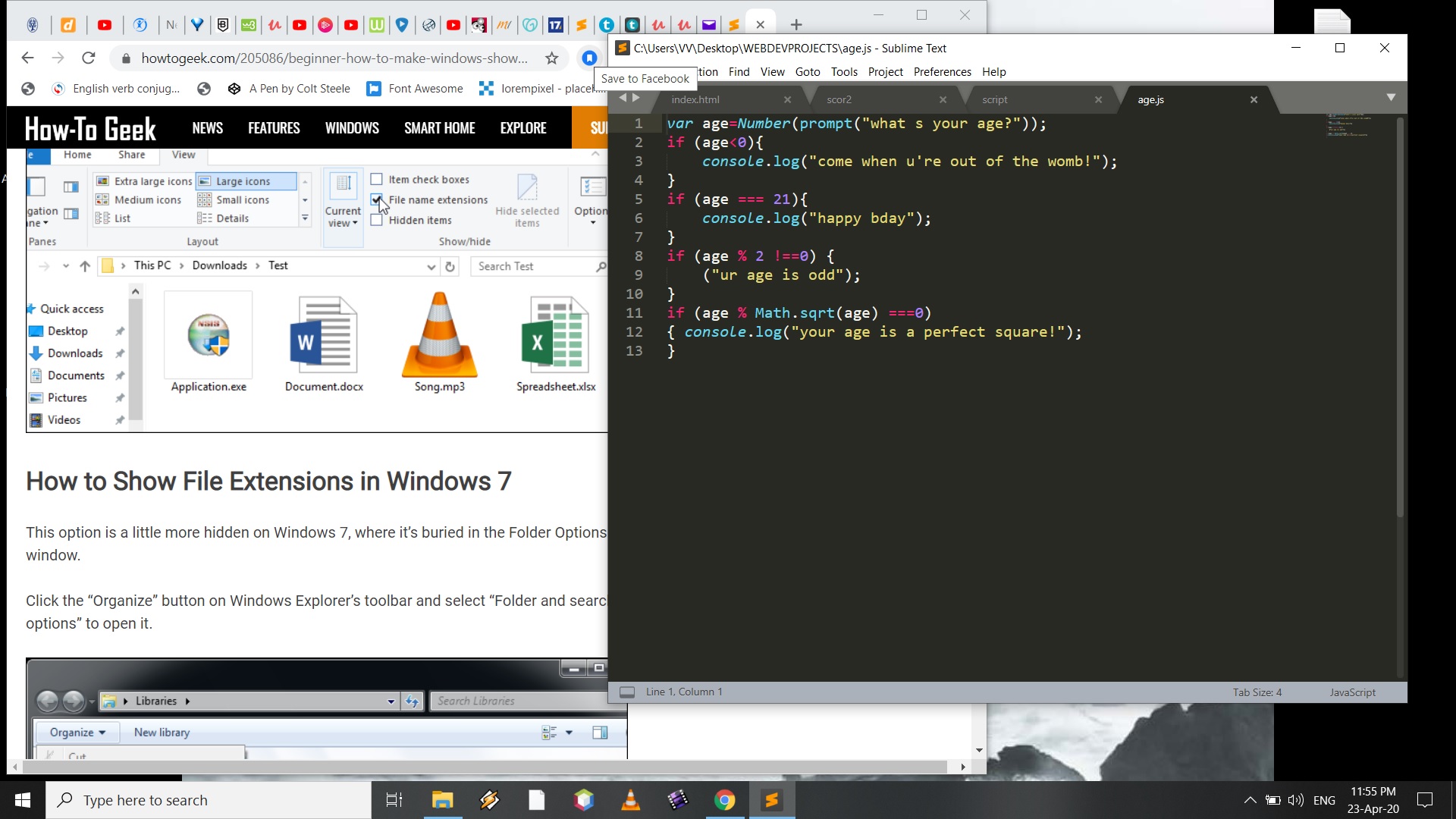Screen dimensions: 1456x819
Task: Click the script tab in editor
Action: [994, 99]
